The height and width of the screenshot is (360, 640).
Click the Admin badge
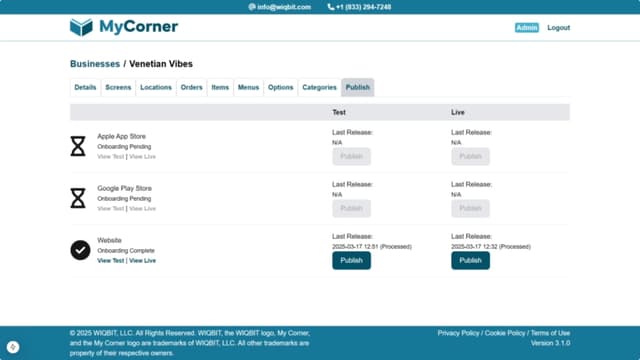coord(527,28)
